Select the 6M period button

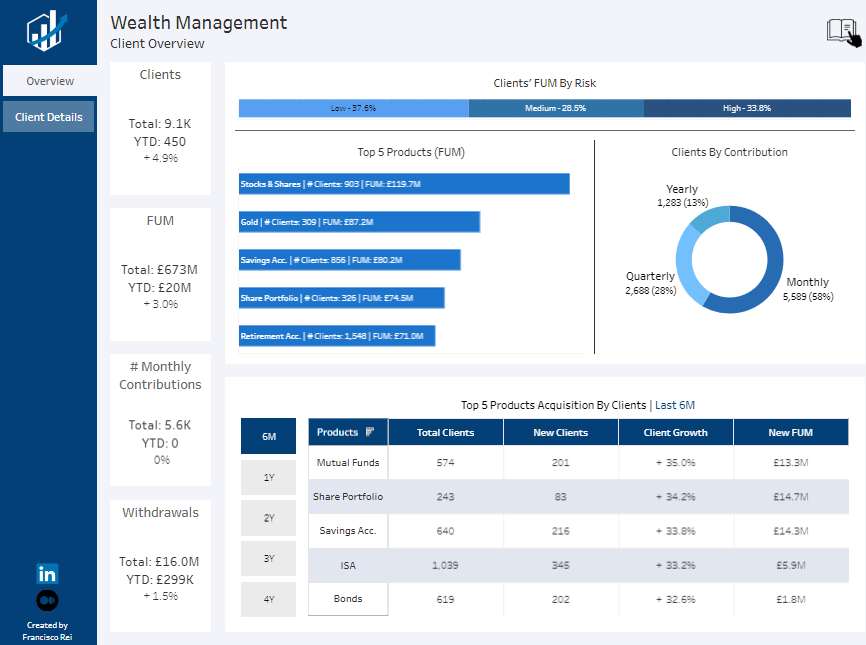point(268,436)
